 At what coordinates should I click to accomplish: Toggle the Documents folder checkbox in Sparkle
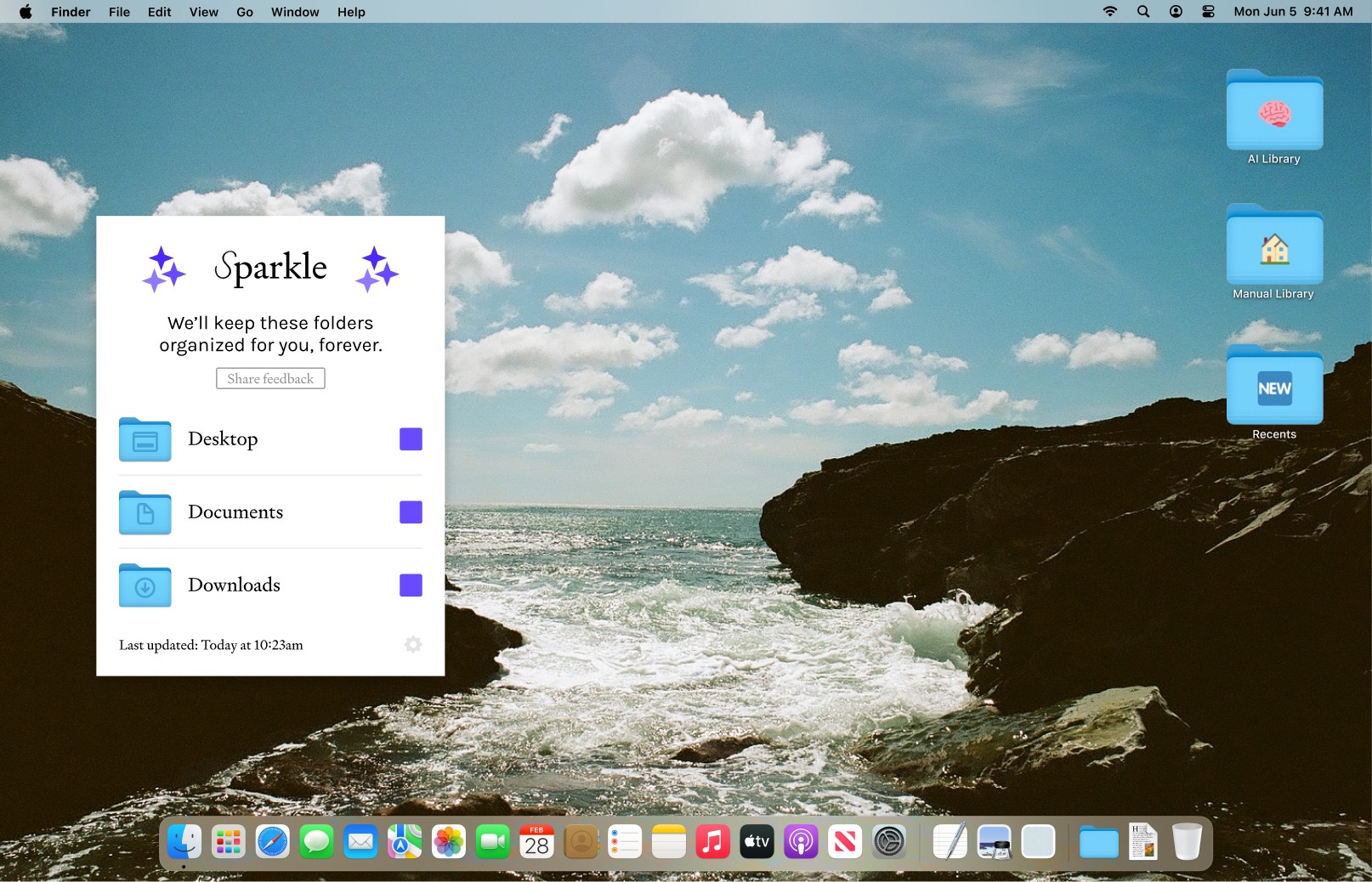[x=411, y=512]
